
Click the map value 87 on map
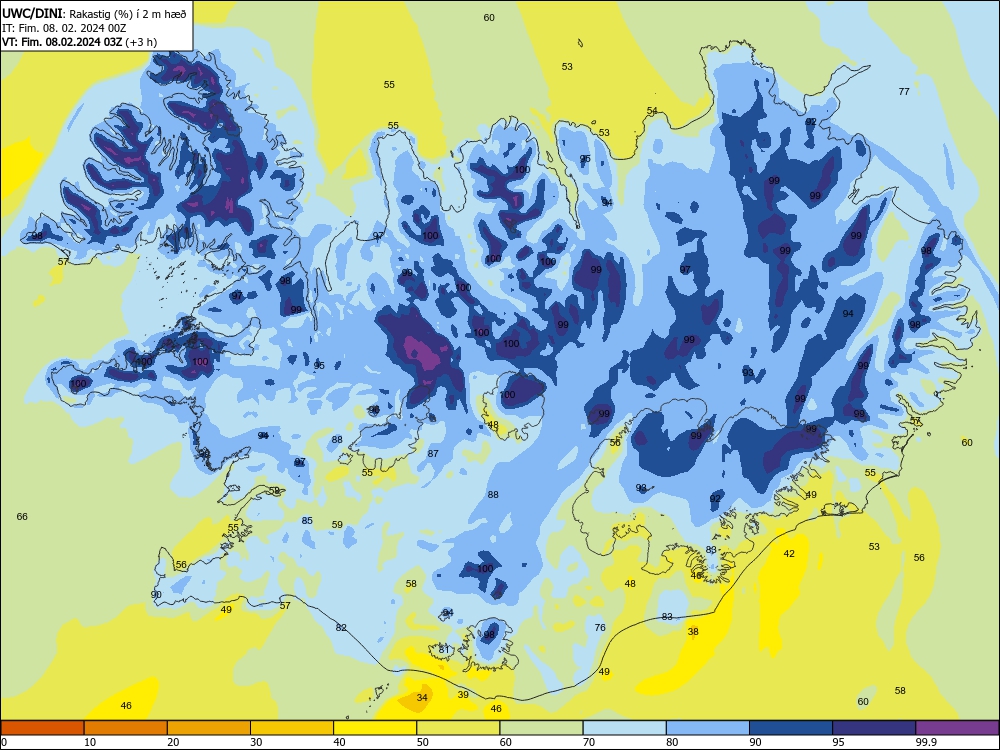coord(433,453)
